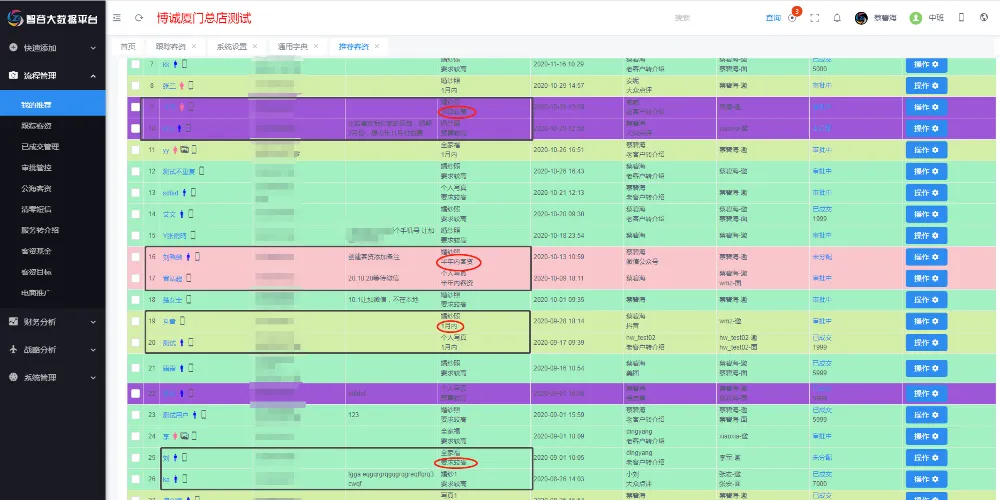
Task: Check the checkbox for row 8
Action: click(x=135, y=86)
